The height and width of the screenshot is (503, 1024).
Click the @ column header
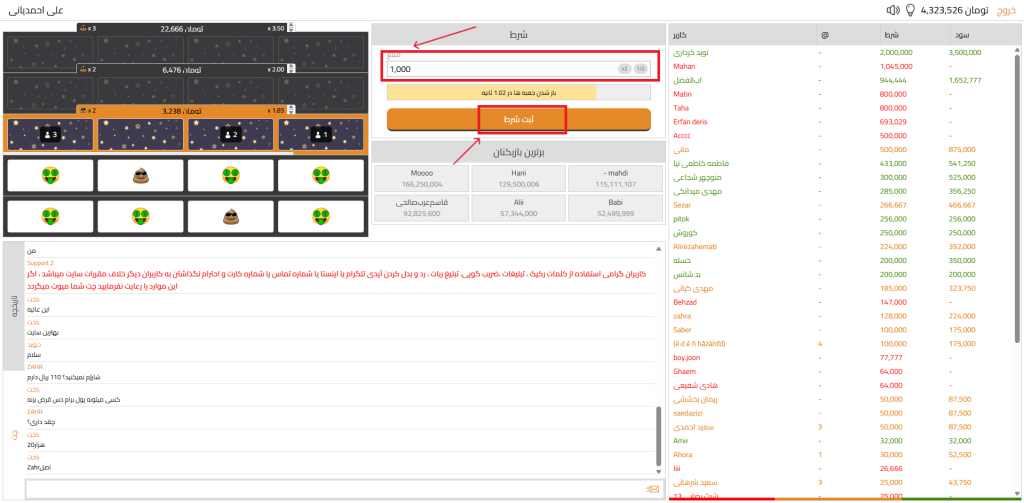click(x=846, y=34)
